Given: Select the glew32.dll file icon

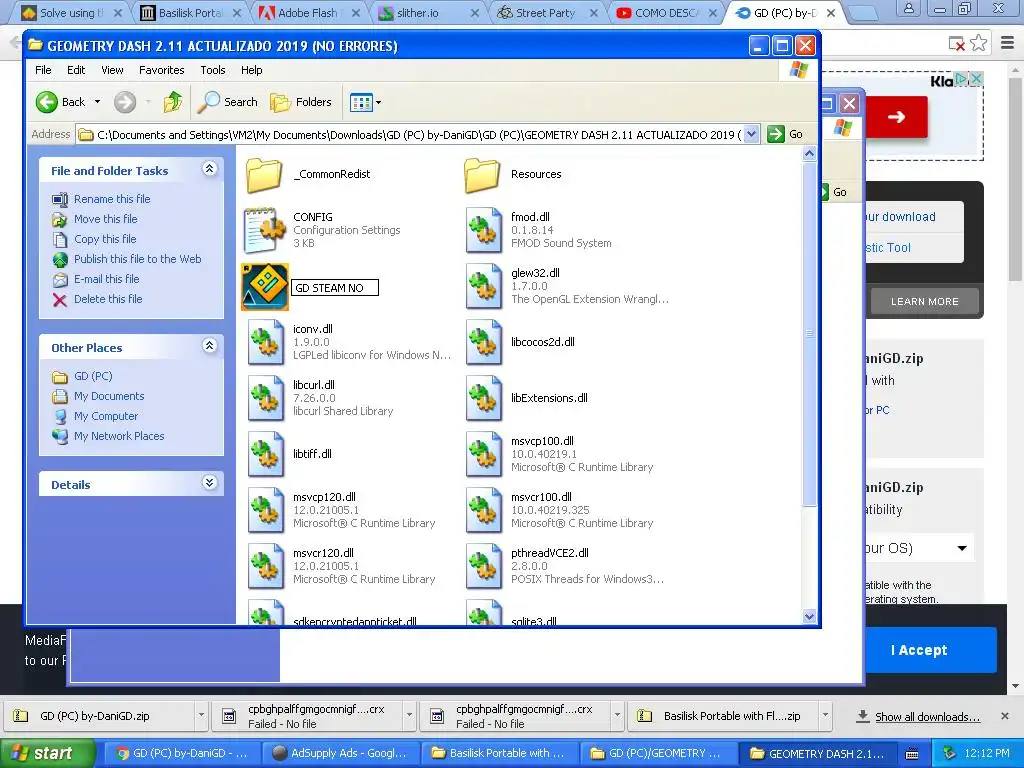Looking at the screenshot, I should 484,286.
